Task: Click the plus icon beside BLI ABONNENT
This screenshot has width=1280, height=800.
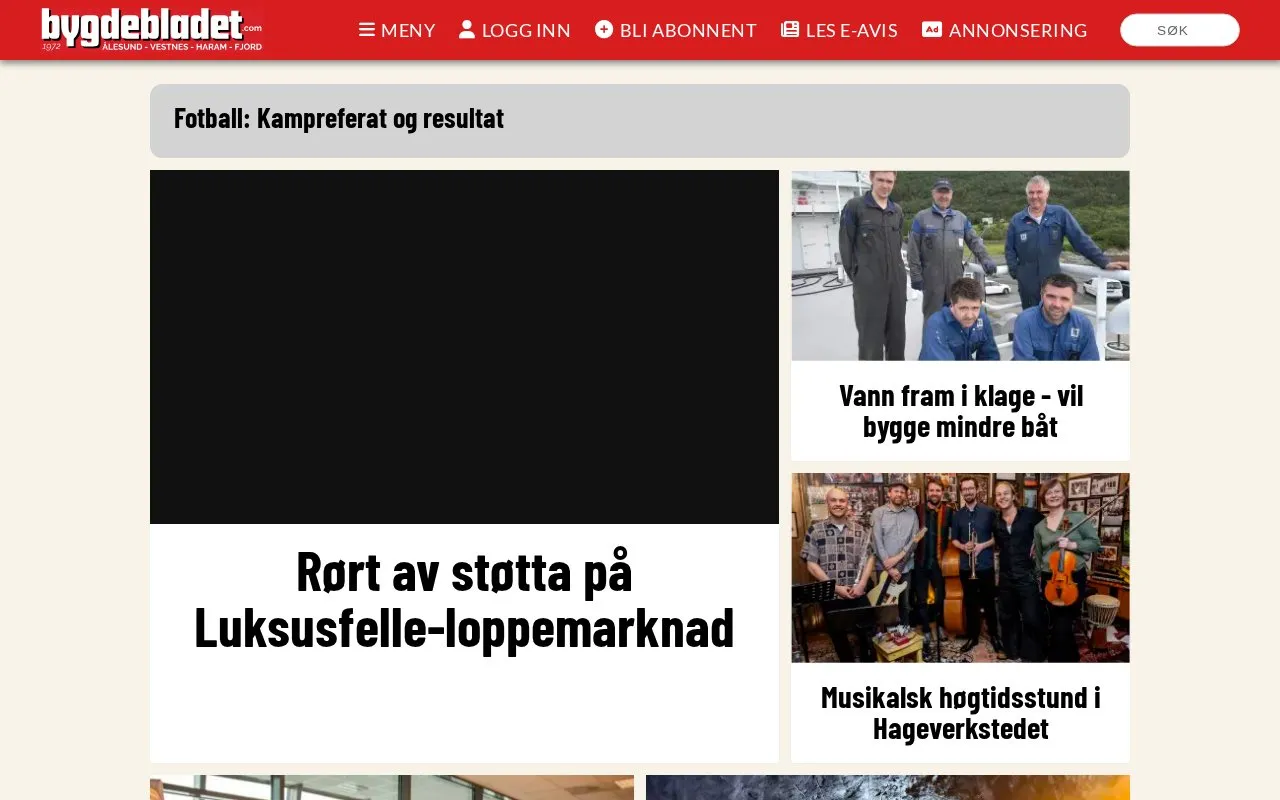Action: coord(604,29)
